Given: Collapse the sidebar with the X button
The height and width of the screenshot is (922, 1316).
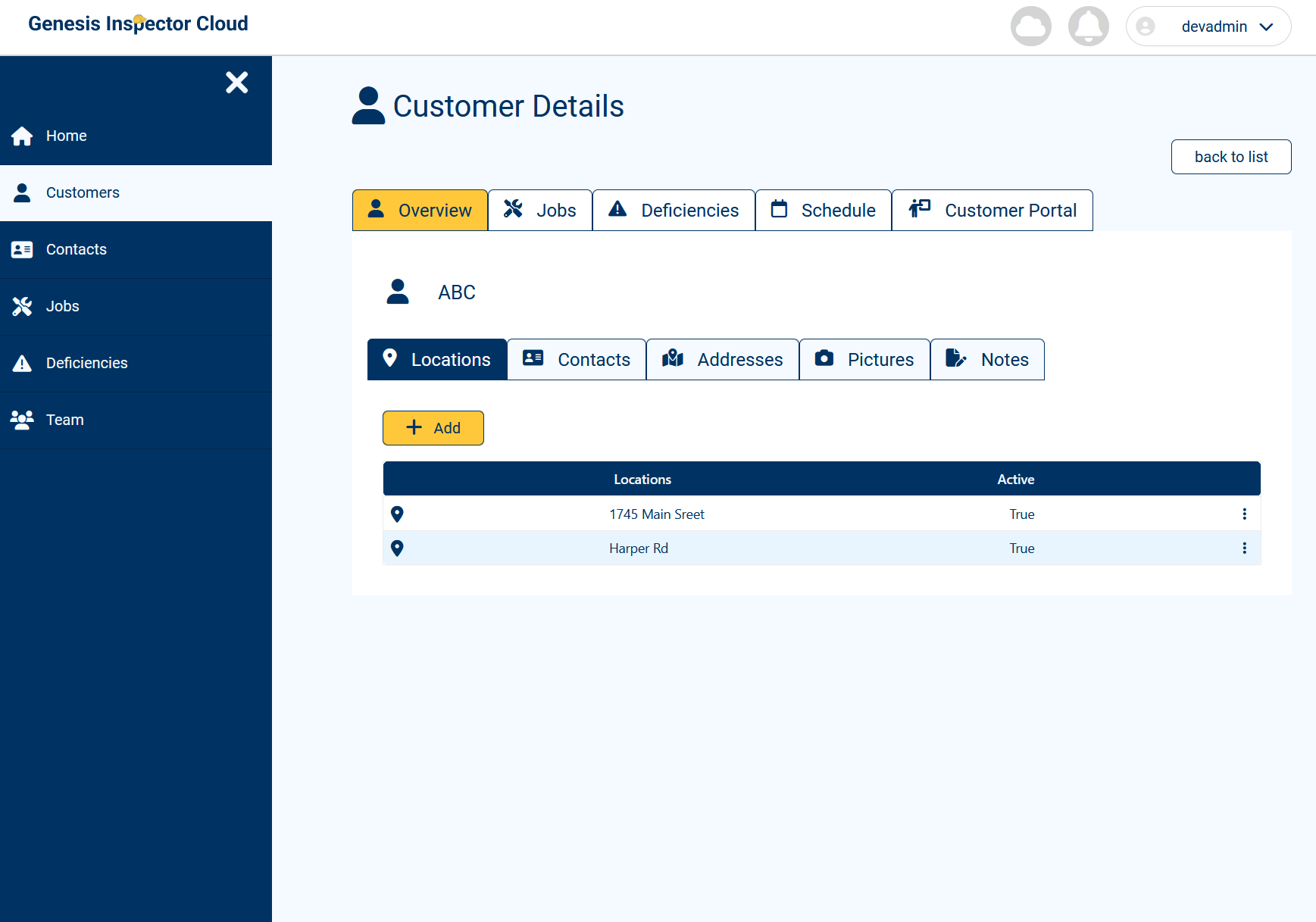Looking at the screenshot, I should coord(236,83).
